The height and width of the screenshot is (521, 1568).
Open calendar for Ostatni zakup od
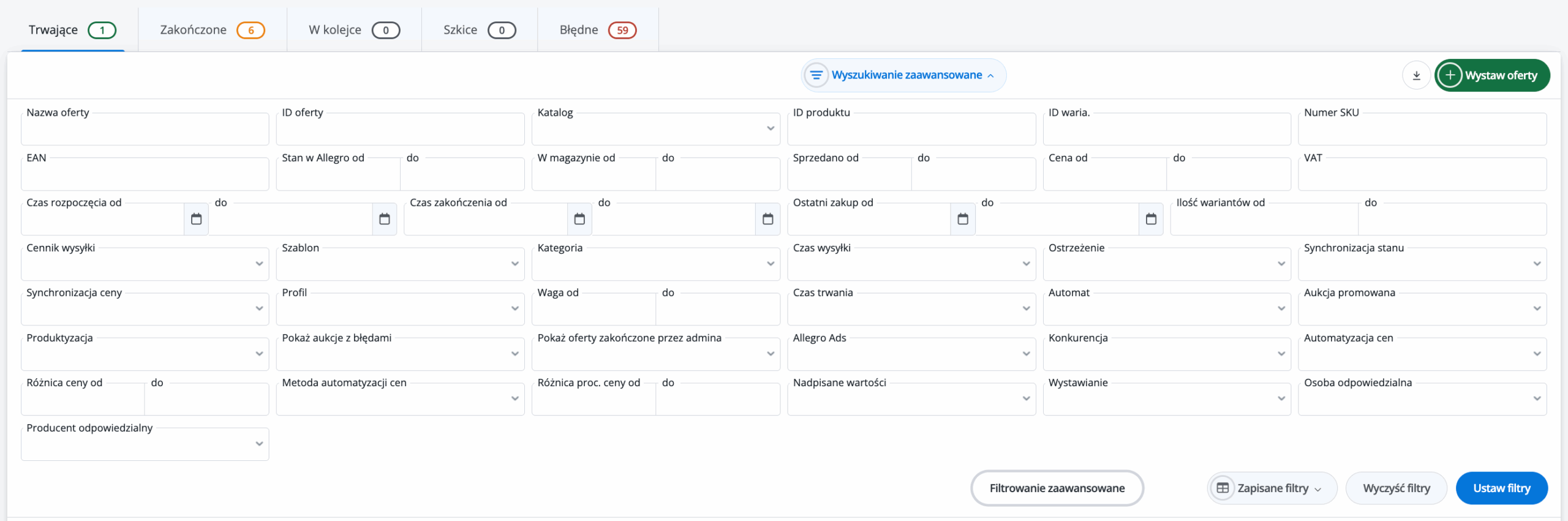pyautogui.click(x=963, y=219)
